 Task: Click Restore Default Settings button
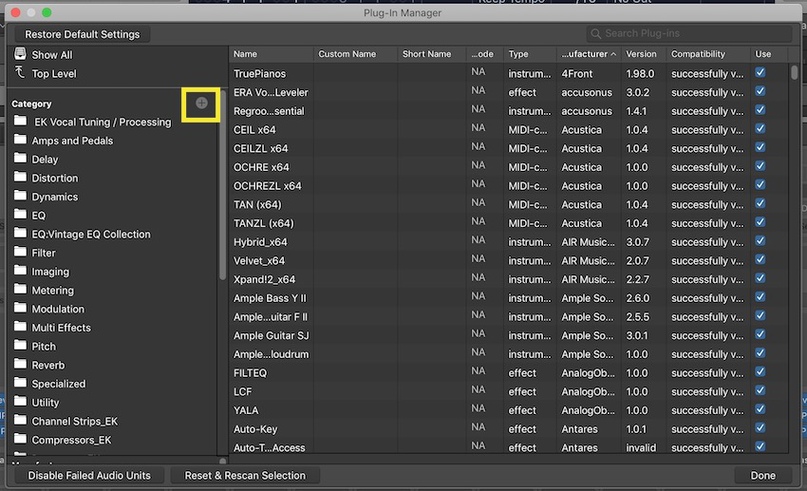tap(82, 34)
